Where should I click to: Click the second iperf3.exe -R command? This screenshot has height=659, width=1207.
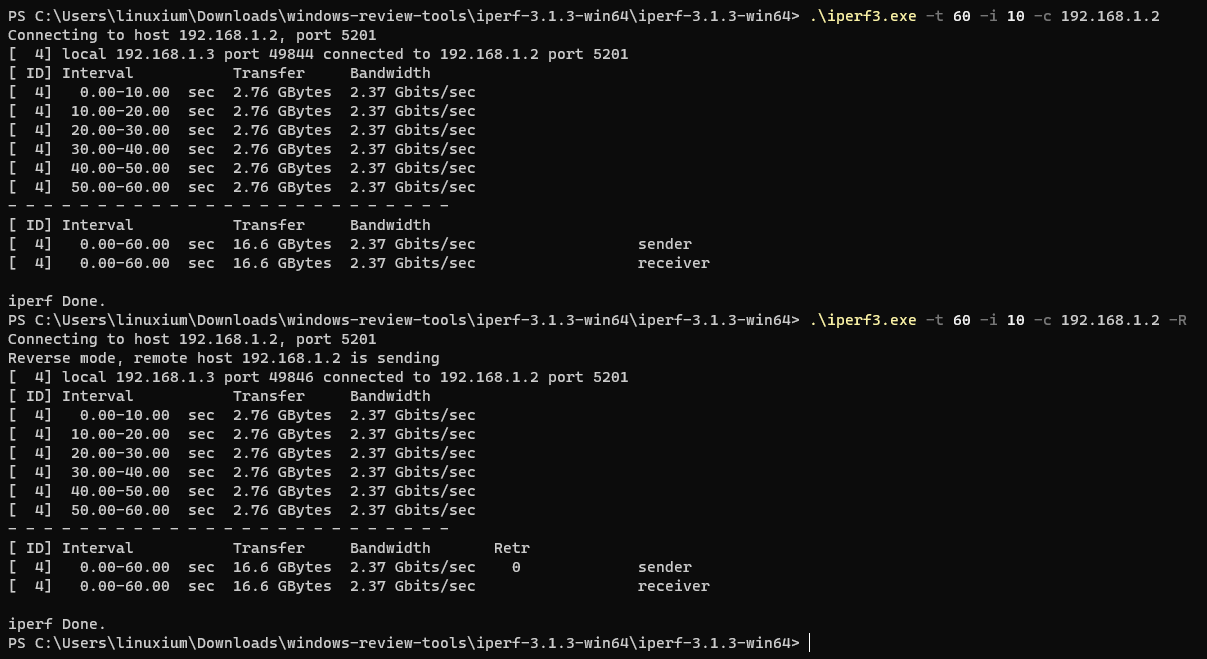tap(998, 320)
